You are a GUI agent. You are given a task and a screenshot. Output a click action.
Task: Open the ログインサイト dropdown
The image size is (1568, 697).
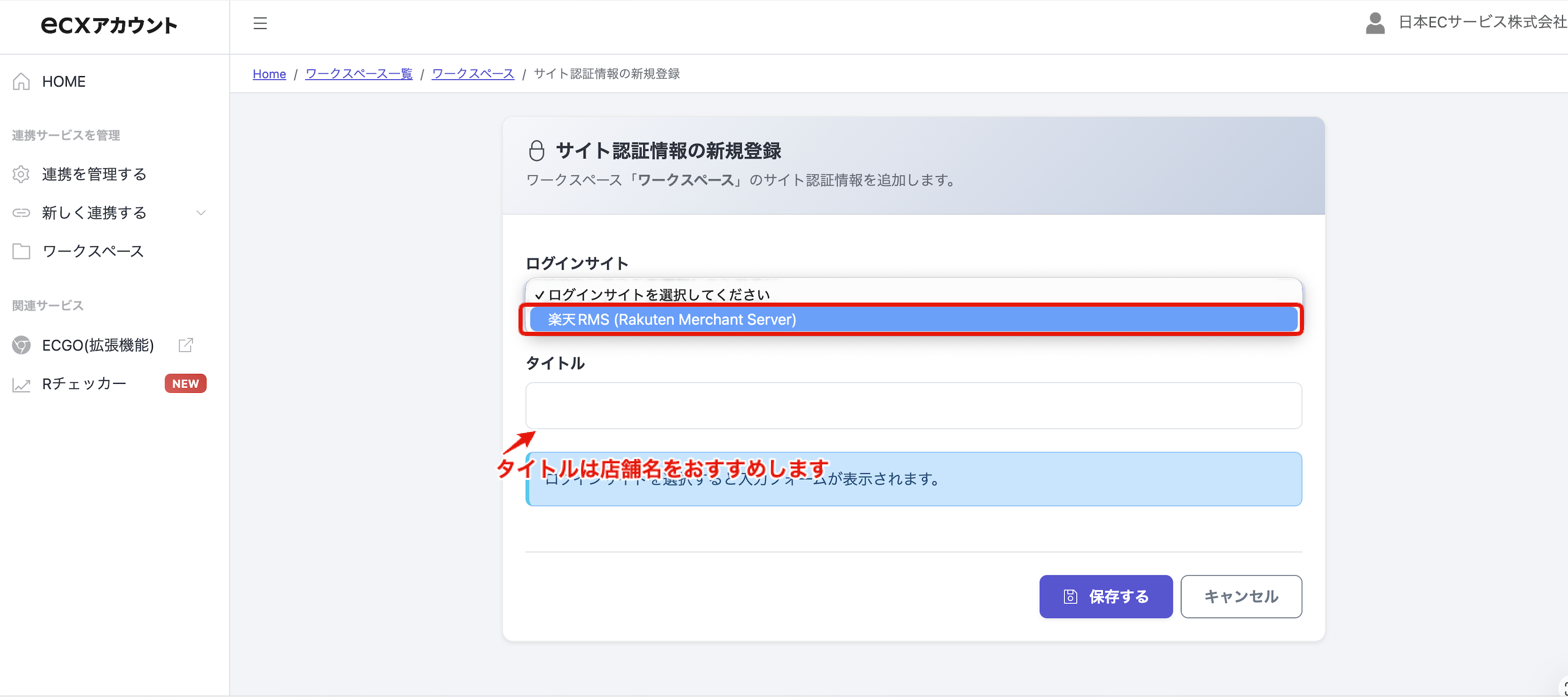(913, 294)
